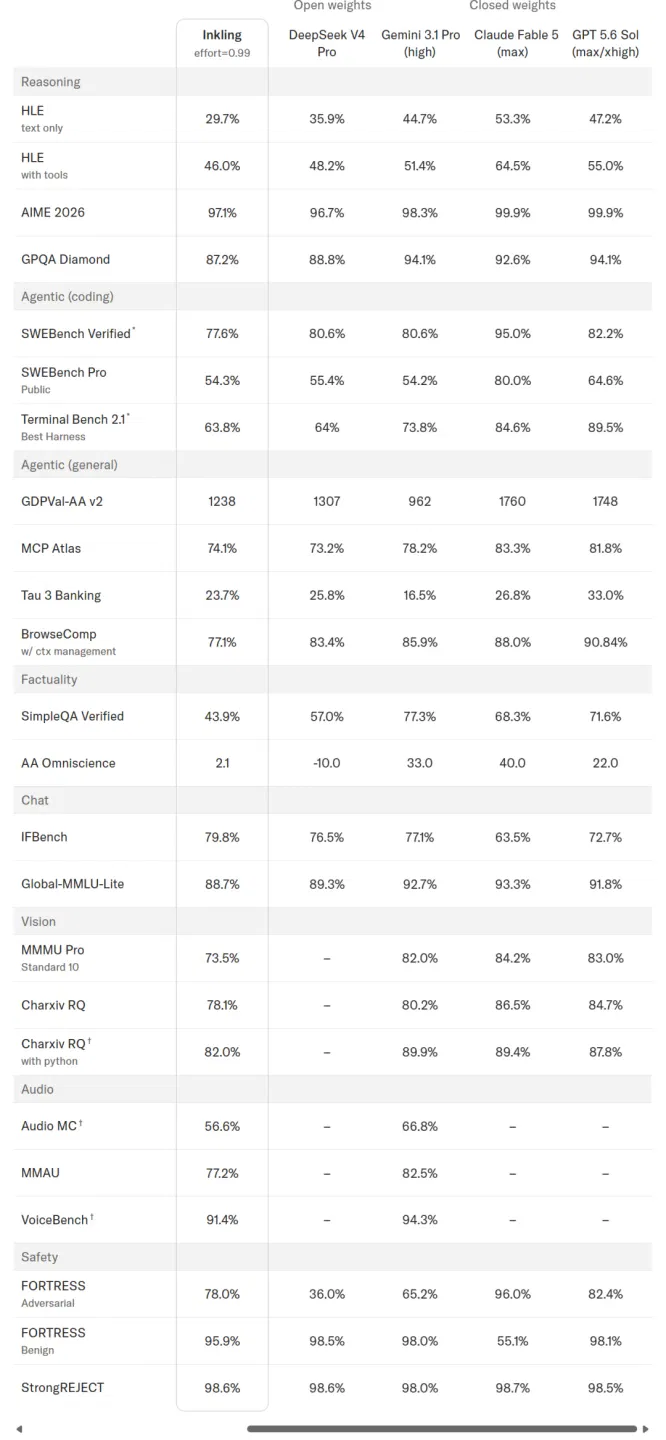This screenshot has width=666, height=1440.
Task: Click the horizontal scrollbar thumb
Action: click(441, 1429)
